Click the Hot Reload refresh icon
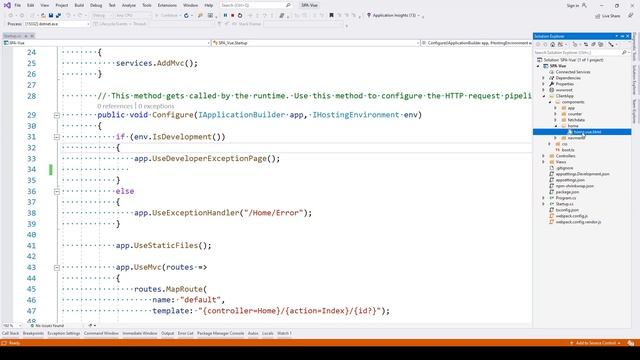Viewport: 640px width, 360px height. coord(186,16)
